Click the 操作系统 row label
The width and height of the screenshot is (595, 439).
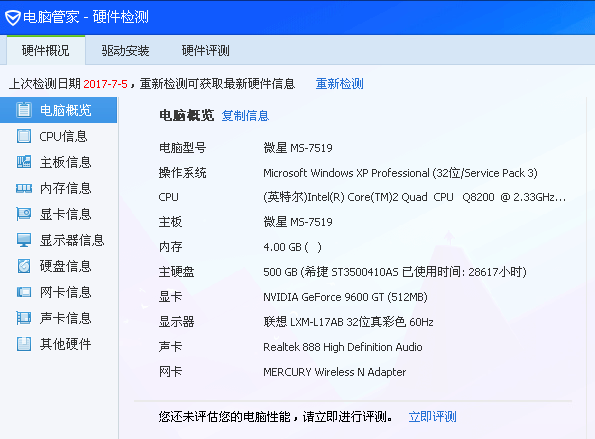click(183, 173)
